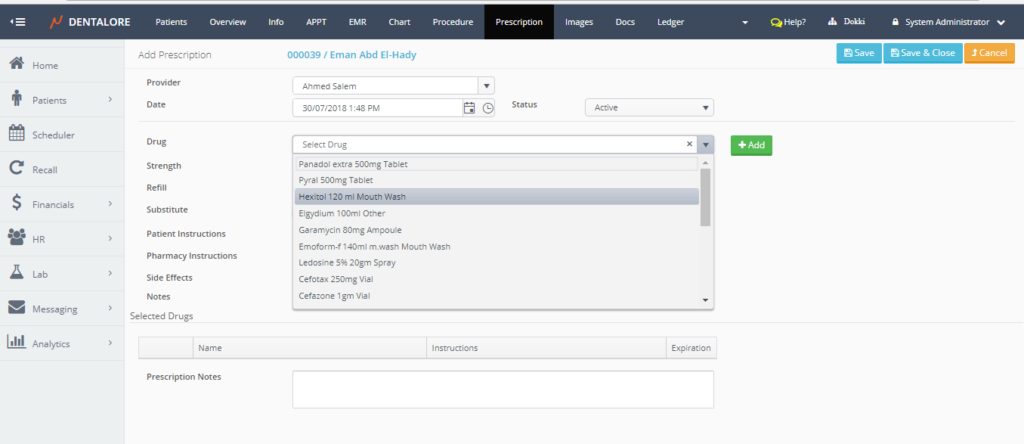1024x444 pixels.
Task: Collapse sidebar with hamburger menu icon
Action: (x=18, y=22)
